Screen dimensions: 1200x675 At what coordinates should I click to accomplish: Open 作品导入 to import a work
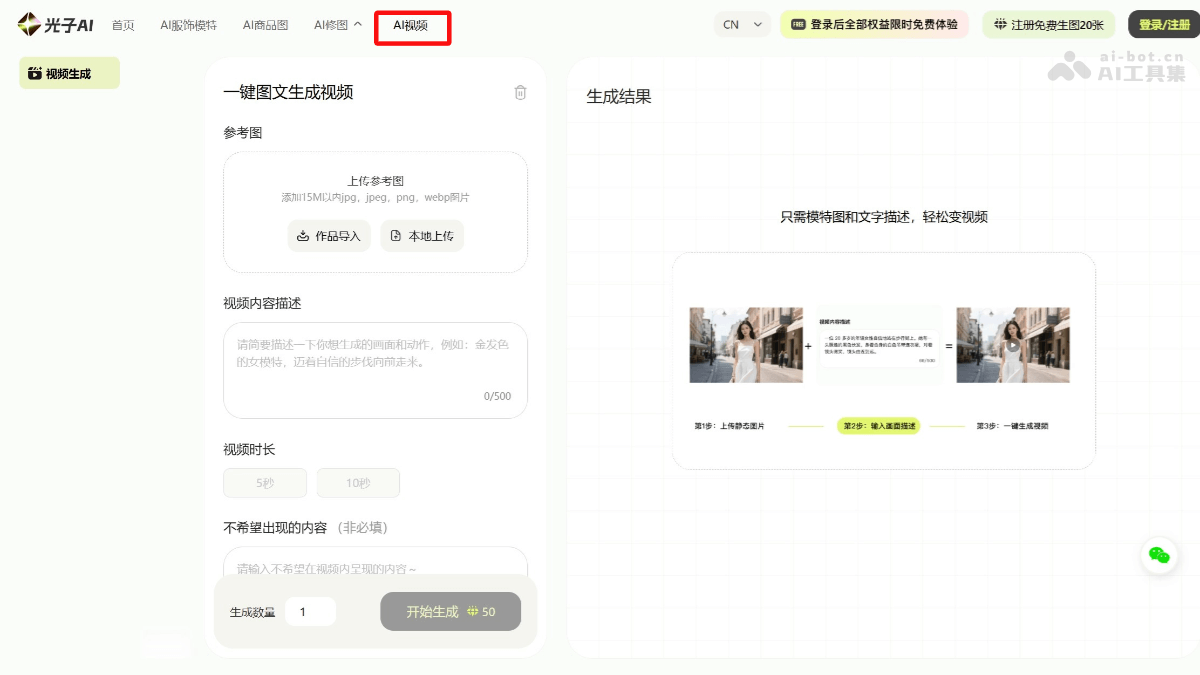(x=329, y=236)
